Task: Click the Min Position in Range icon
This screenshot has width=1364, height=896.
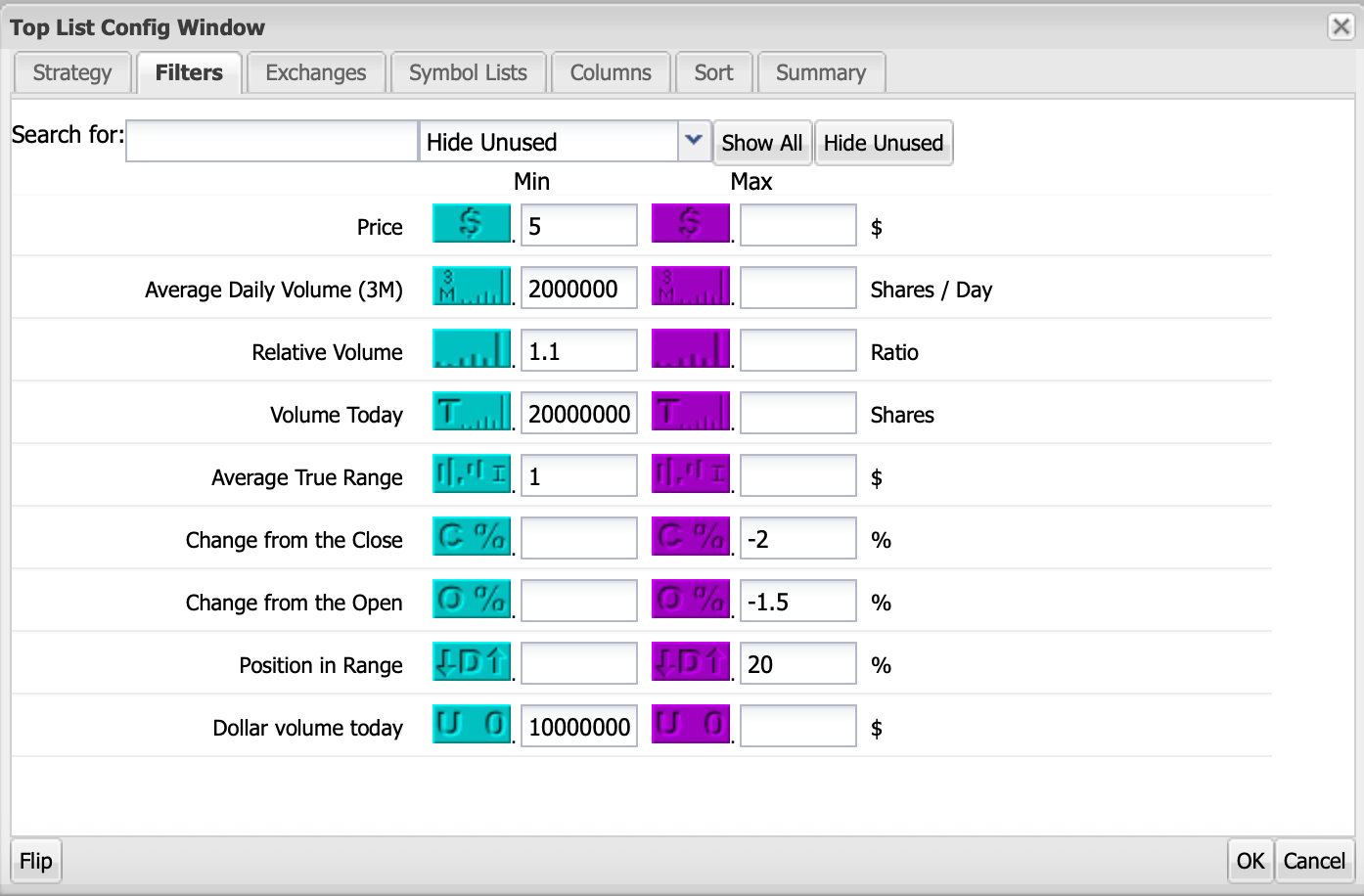Action: click(472, 662)
